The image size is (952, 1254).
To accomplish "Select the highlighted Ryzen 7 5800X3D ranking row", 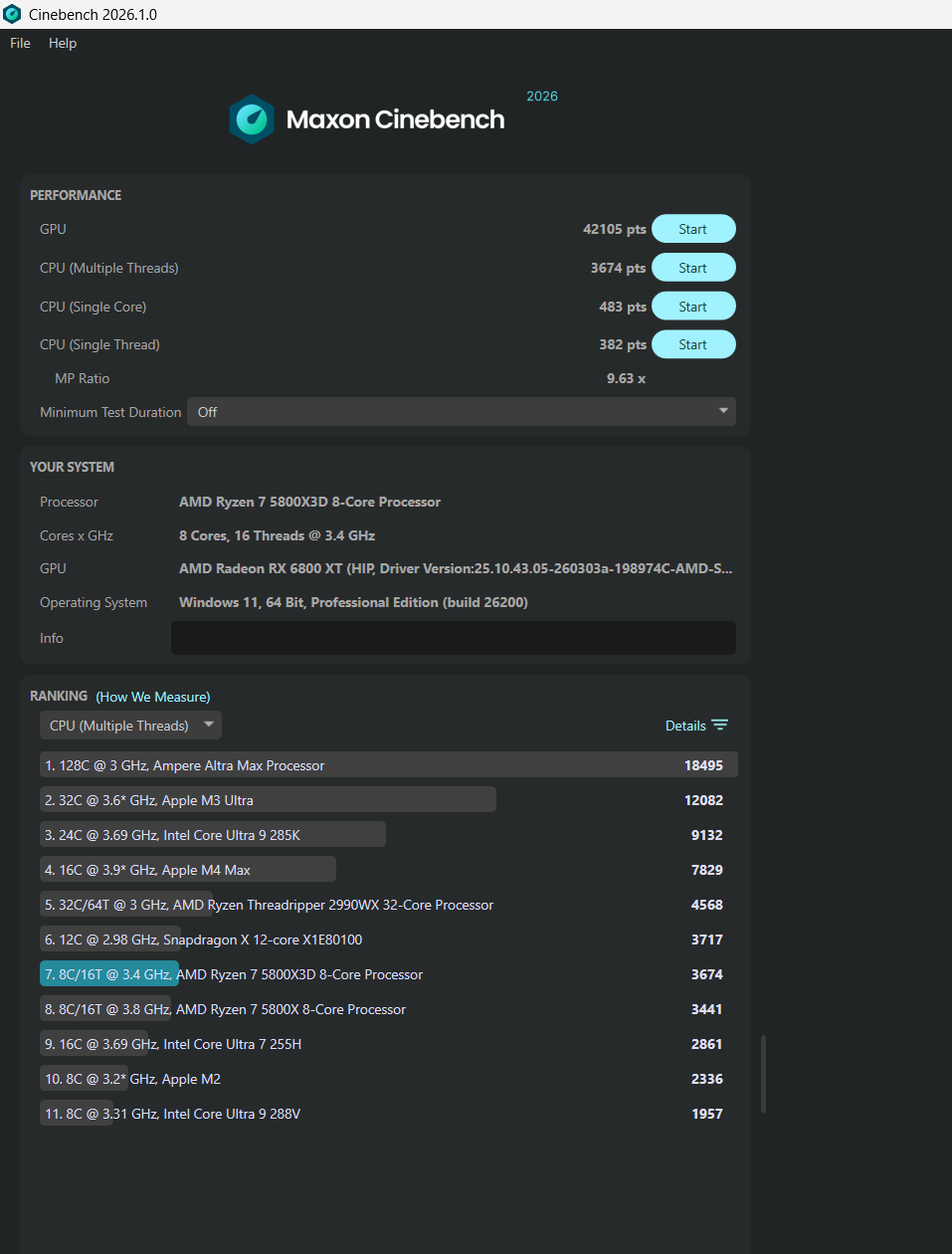I will 389,974.
